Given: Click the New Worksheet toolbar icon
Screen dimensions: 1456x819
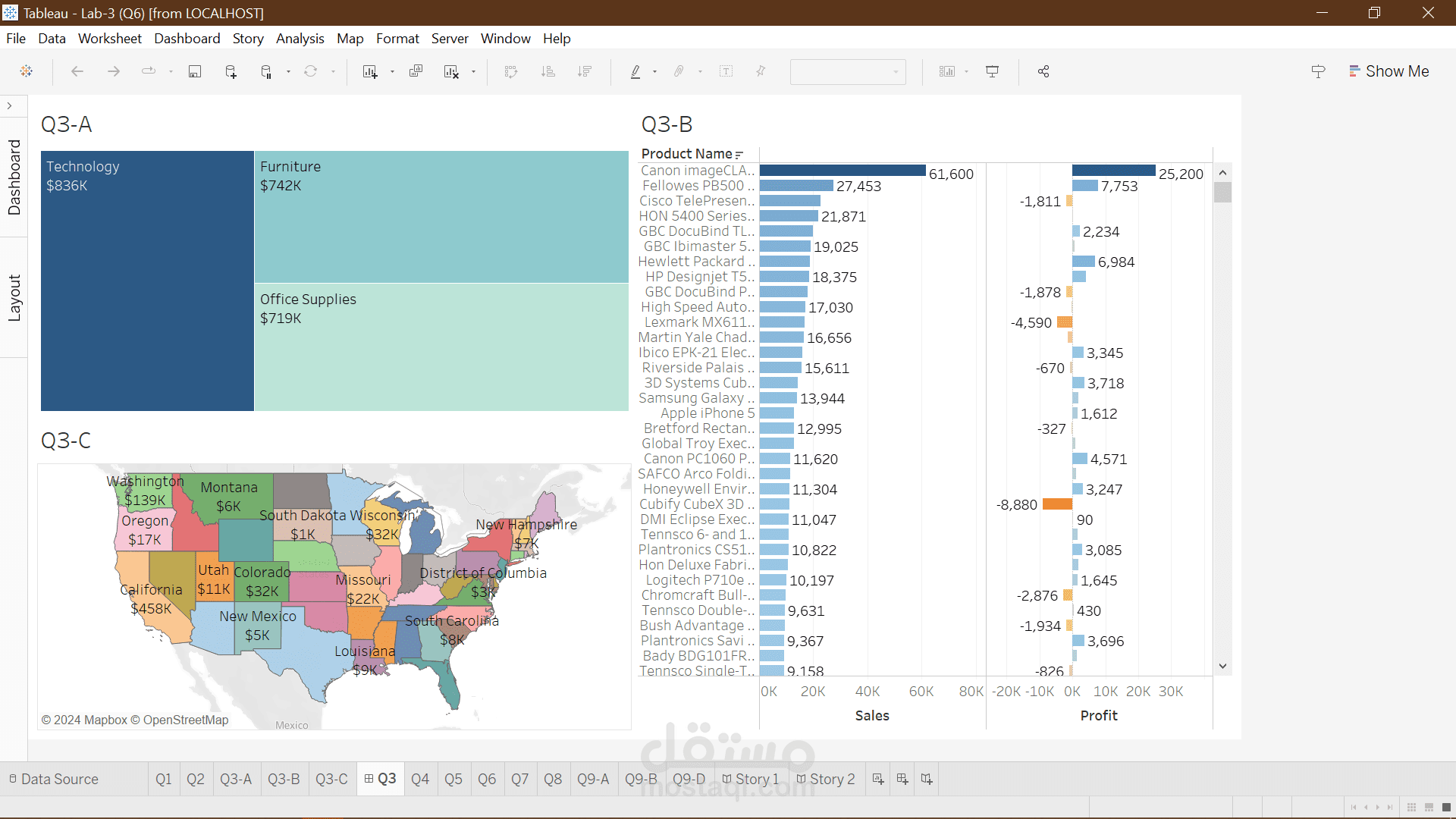Looking at the screenshot, I should [370, 71].
